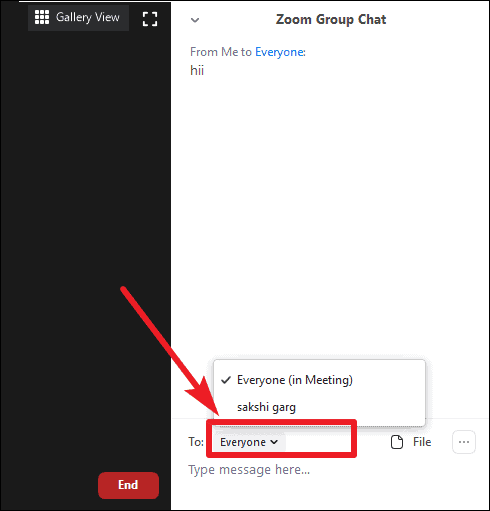Open the Everyone recipient dropdown
The height and width of the screenshot is (511, 490).
[249, 442]
